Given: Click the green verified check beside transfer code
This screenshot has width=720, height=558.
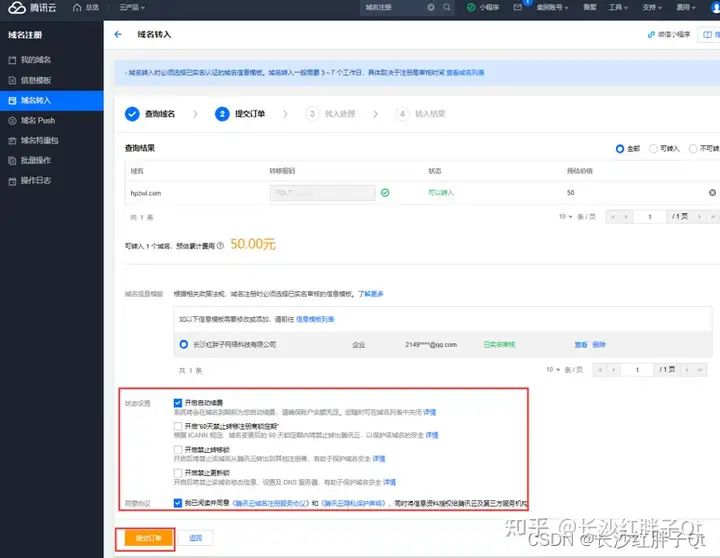Looking at the screenshot, I should click(x=385, y=193).
